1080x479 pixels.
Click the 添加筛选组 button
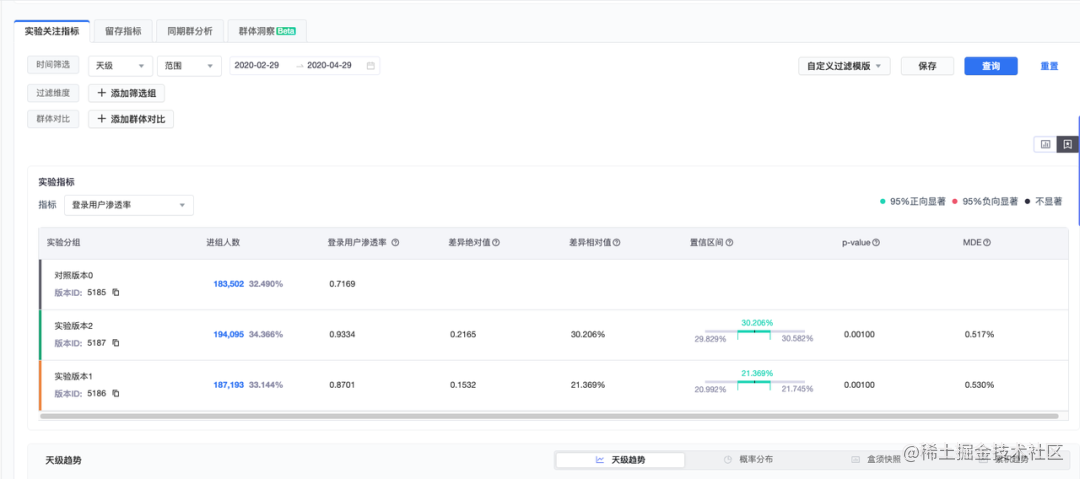[x=127, y=93]
